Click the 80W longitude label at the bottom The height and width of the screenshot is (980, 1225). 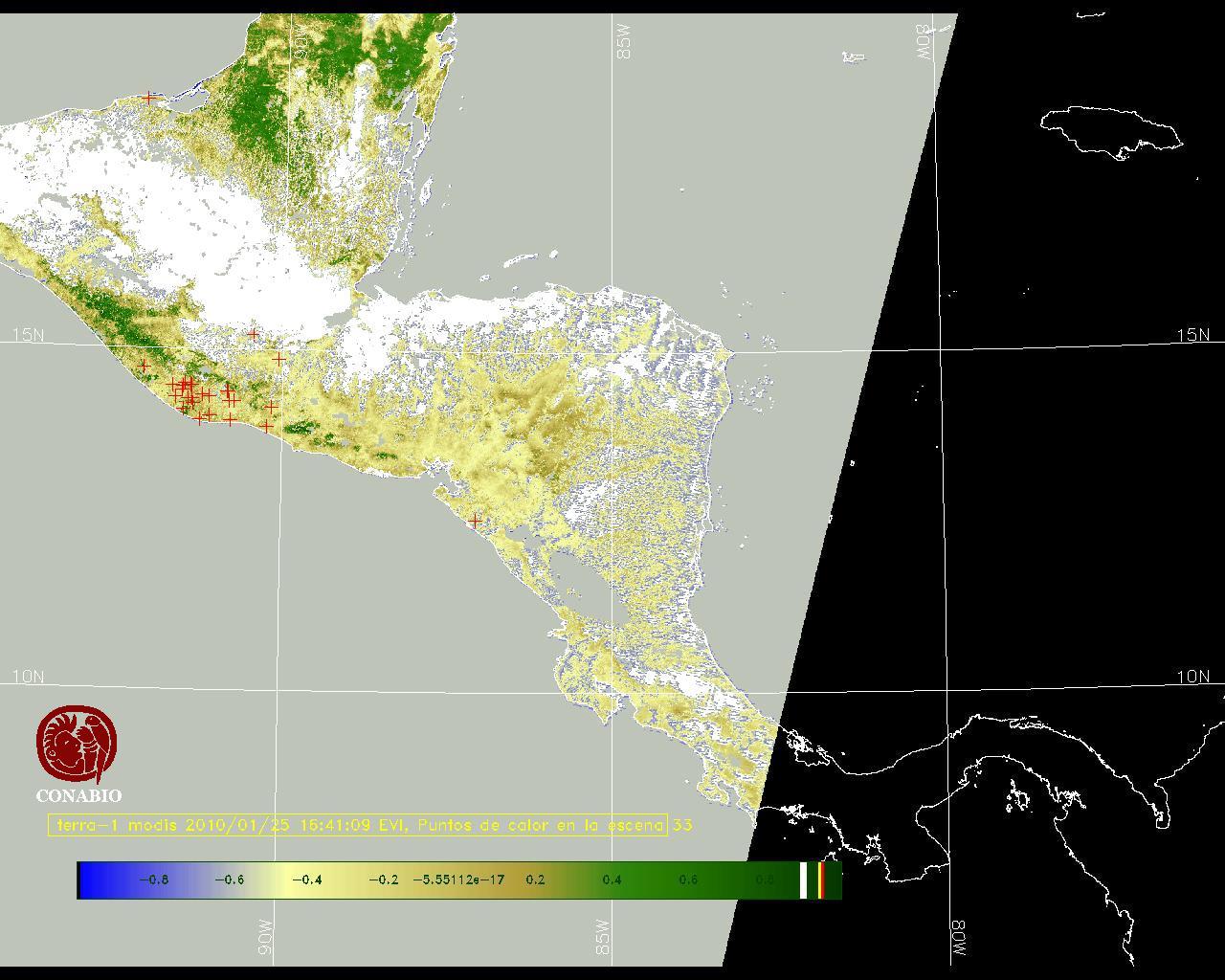click(x=959, y=940)
